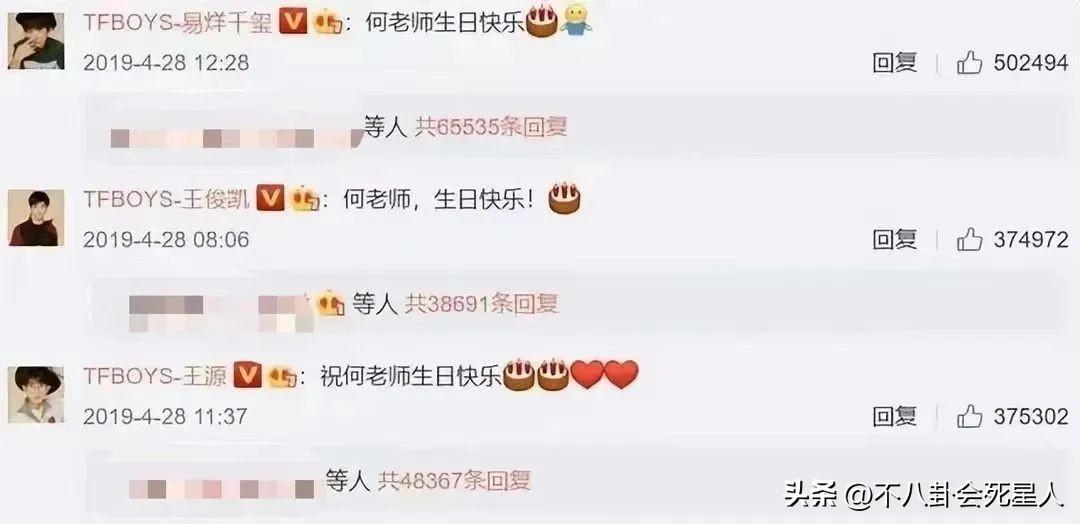The width and height of the screenshot is (1080, 524).
Task: Click the thumbs-up medal badge after TFBOYS-易烊千玺
Action: click(x=328, y=23)
